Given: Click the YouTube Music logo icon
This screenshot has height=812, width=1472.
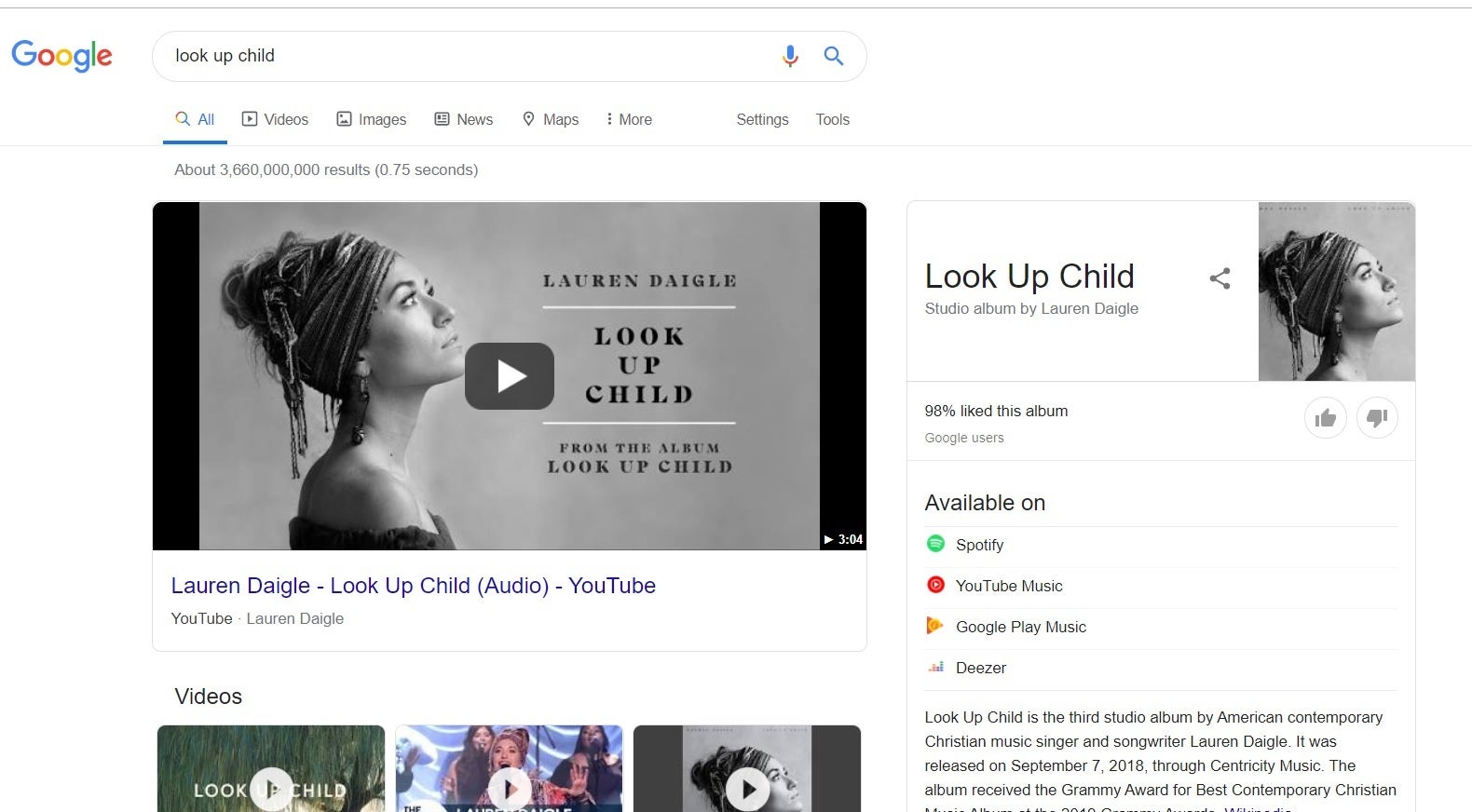Looking at the screenshot, I should (x=935, y=585).
